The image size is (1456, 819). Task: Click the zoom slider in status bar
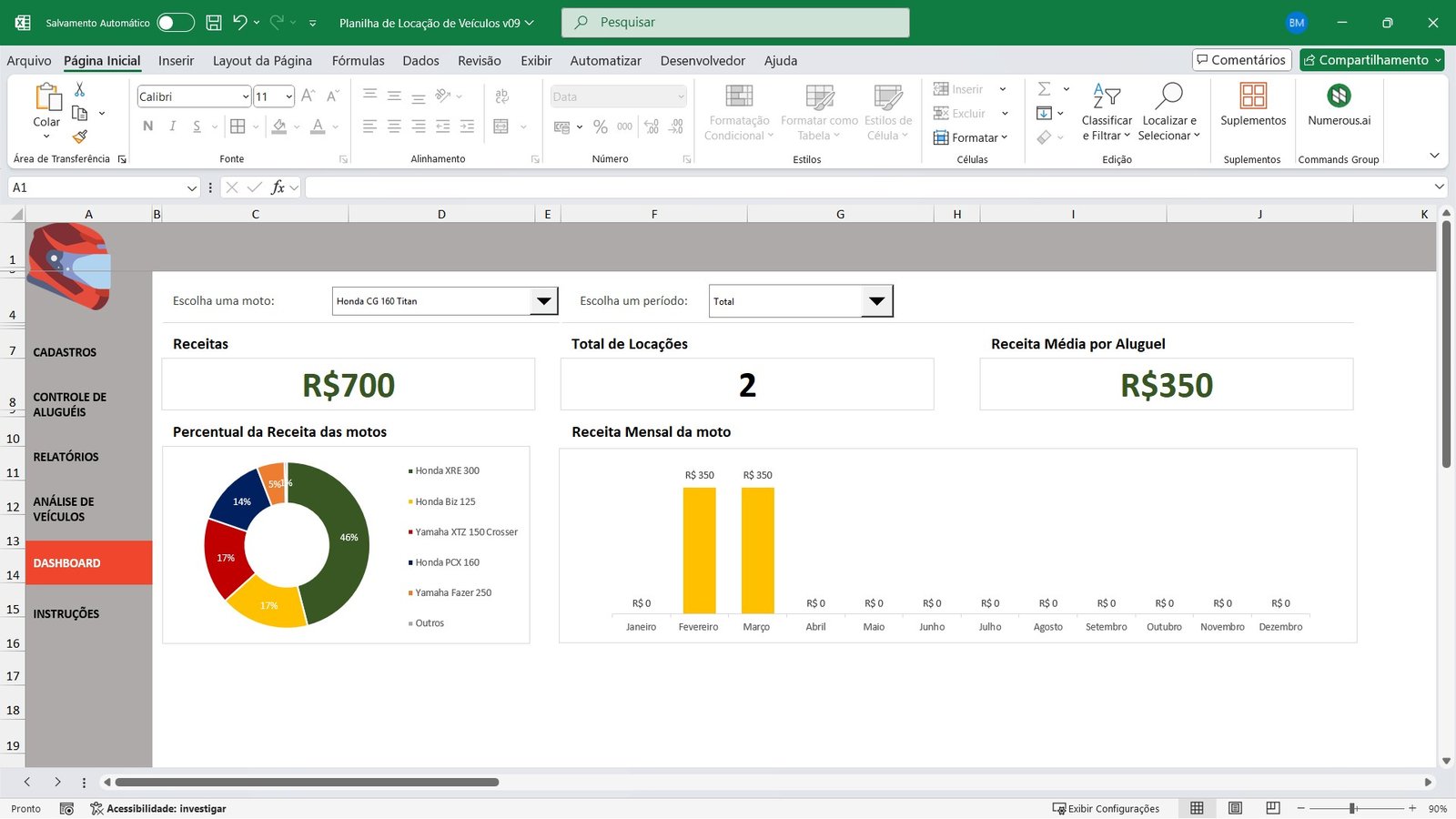pos(1354,808)
